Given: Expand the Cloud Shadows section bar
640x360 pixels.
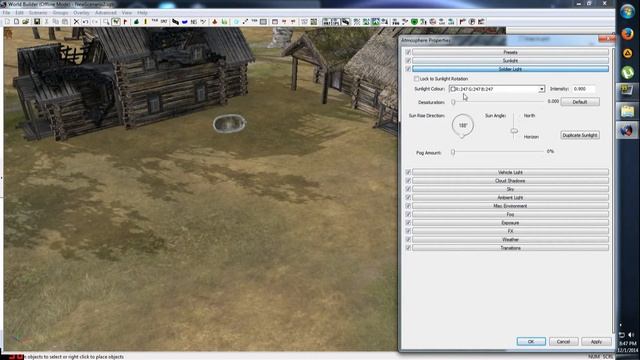Looking at the screenshot, I should coord(510,180).
